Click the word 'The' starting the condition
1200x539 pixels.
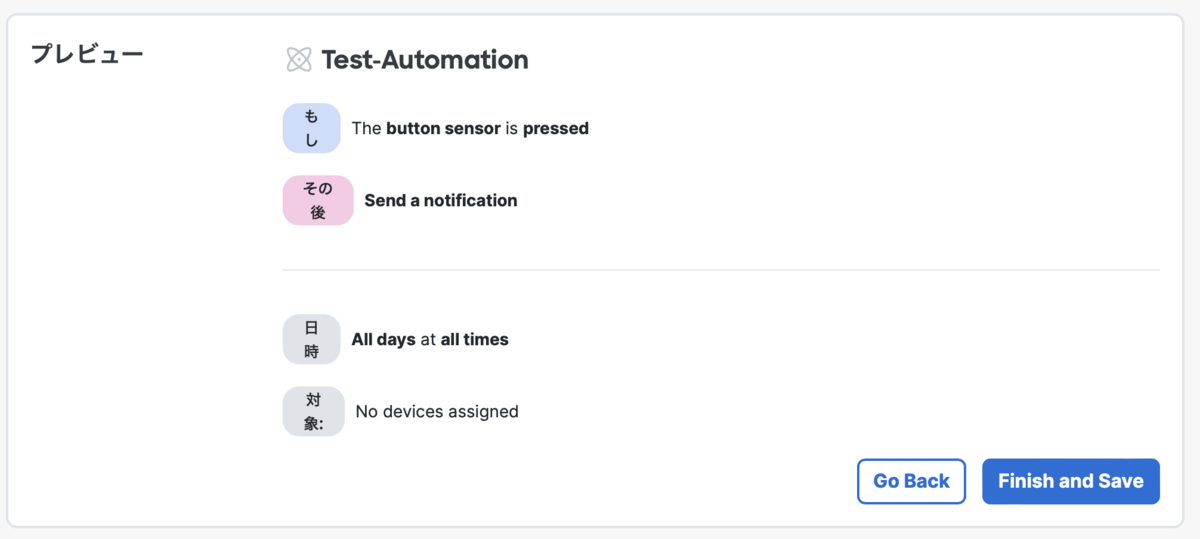tap(366, 128)
